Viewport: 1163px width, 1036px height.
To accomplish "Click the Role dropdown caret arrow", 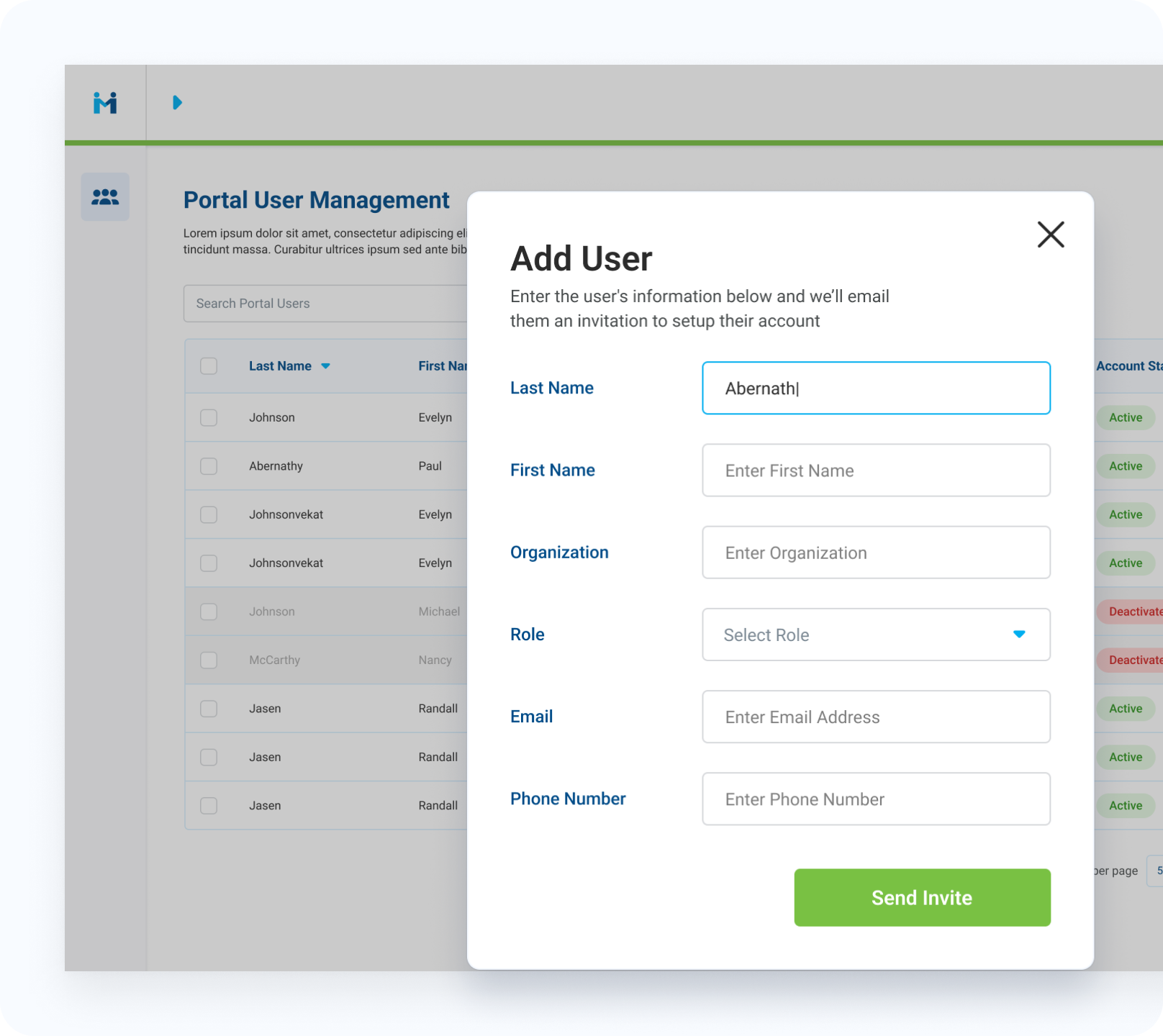I will tap(1019, 634).
